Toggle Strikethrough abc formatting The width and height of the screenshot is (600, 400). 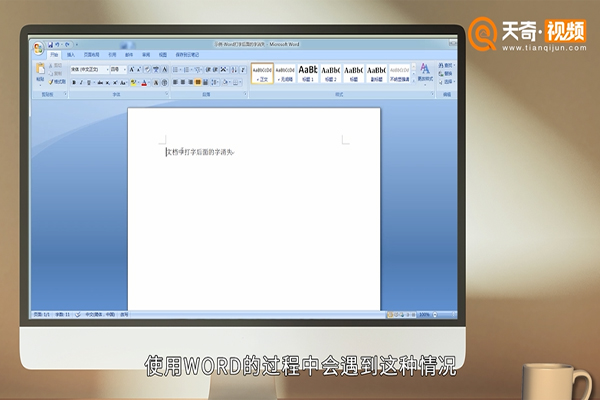[100, 83]
